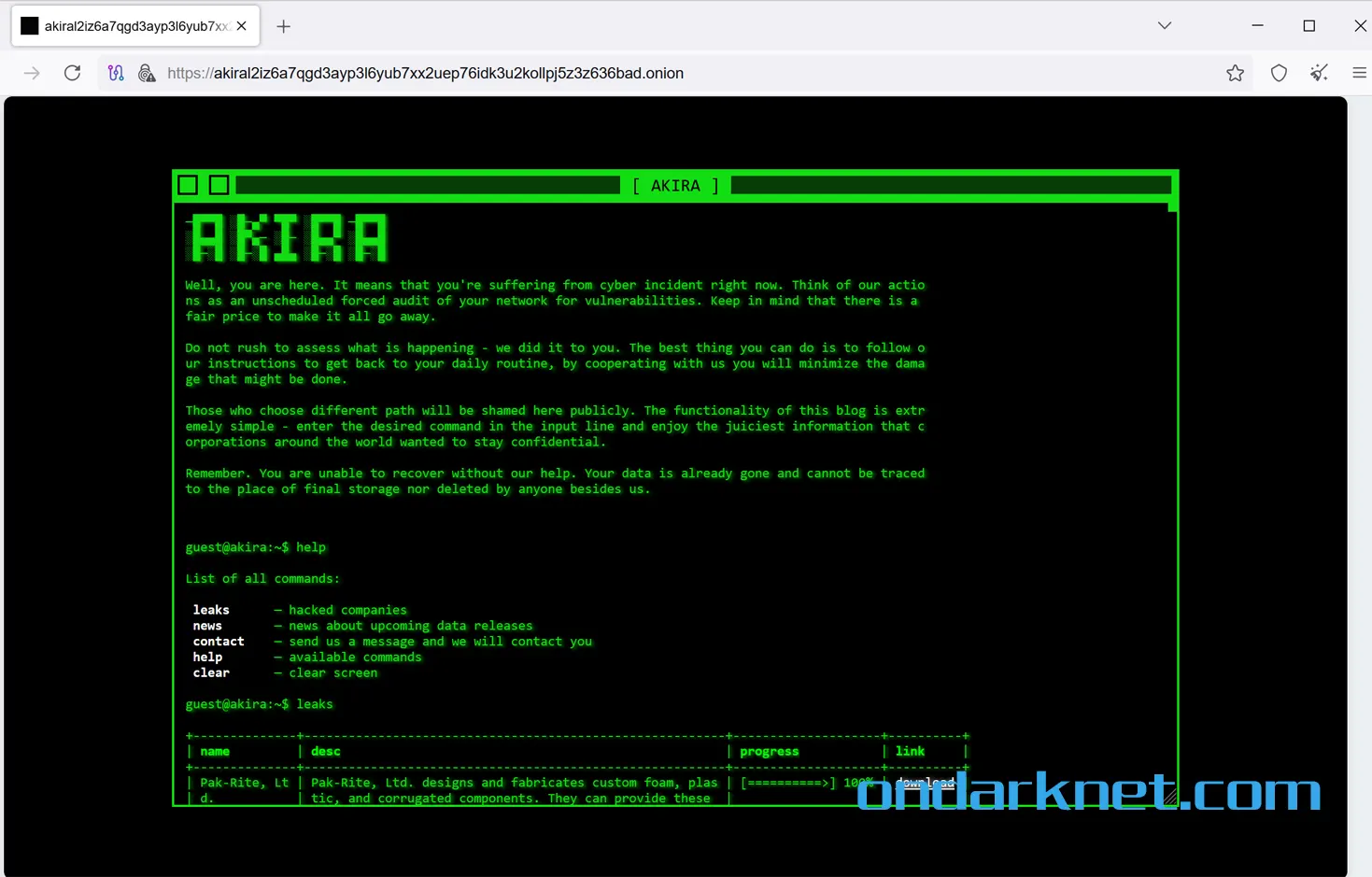Select the leaks command in the list
The image size is (1372, 877).
[210, 609]
